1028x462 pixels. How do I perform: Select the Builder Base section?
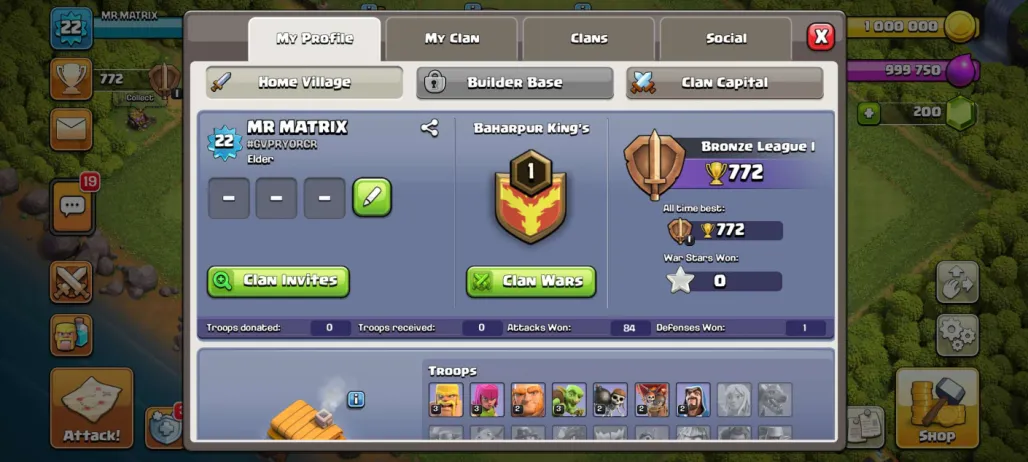click(x=515, y=83)
